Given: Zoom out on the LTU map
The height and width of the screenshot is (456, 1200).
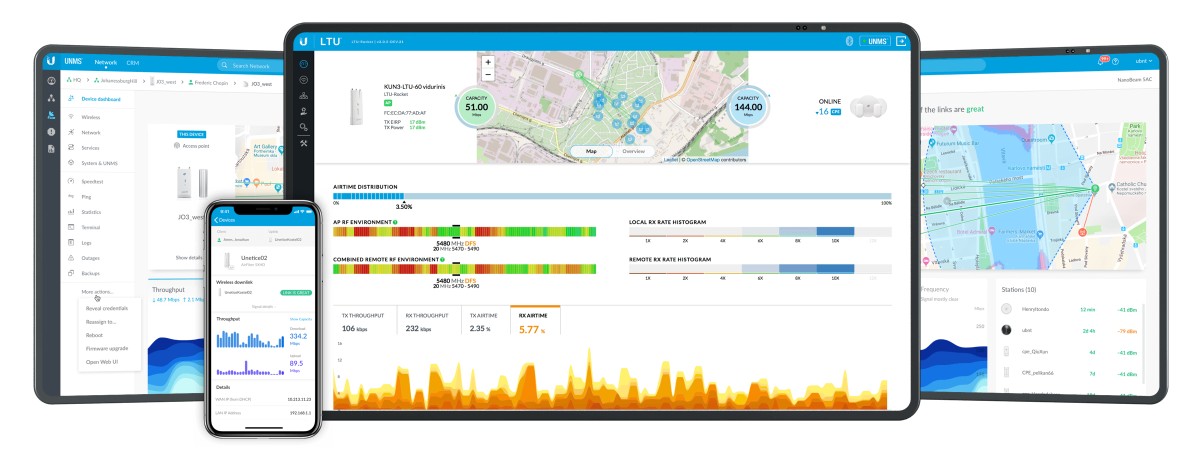Looking at the screenshot, I should 488,76.
